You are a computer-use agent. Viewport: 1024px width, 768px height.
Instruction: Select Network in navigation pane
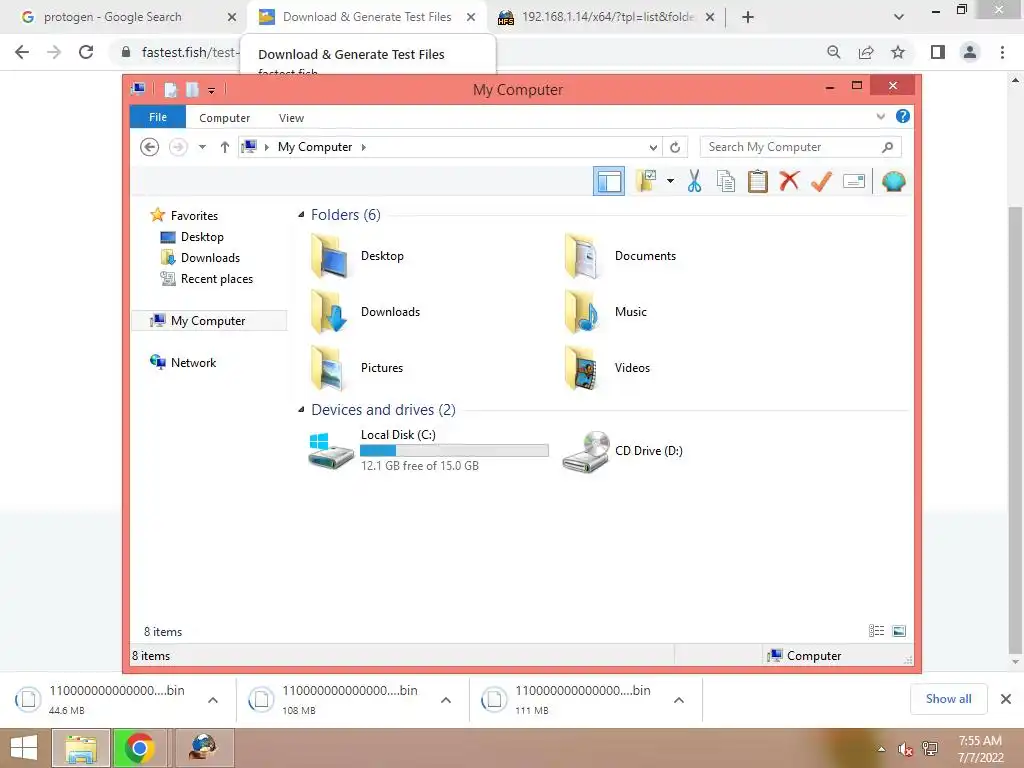point(183,362)
